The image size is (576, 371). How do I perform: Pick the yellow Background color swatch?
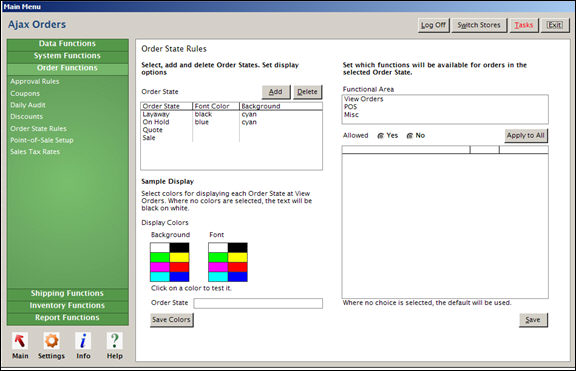coord(180,257)
